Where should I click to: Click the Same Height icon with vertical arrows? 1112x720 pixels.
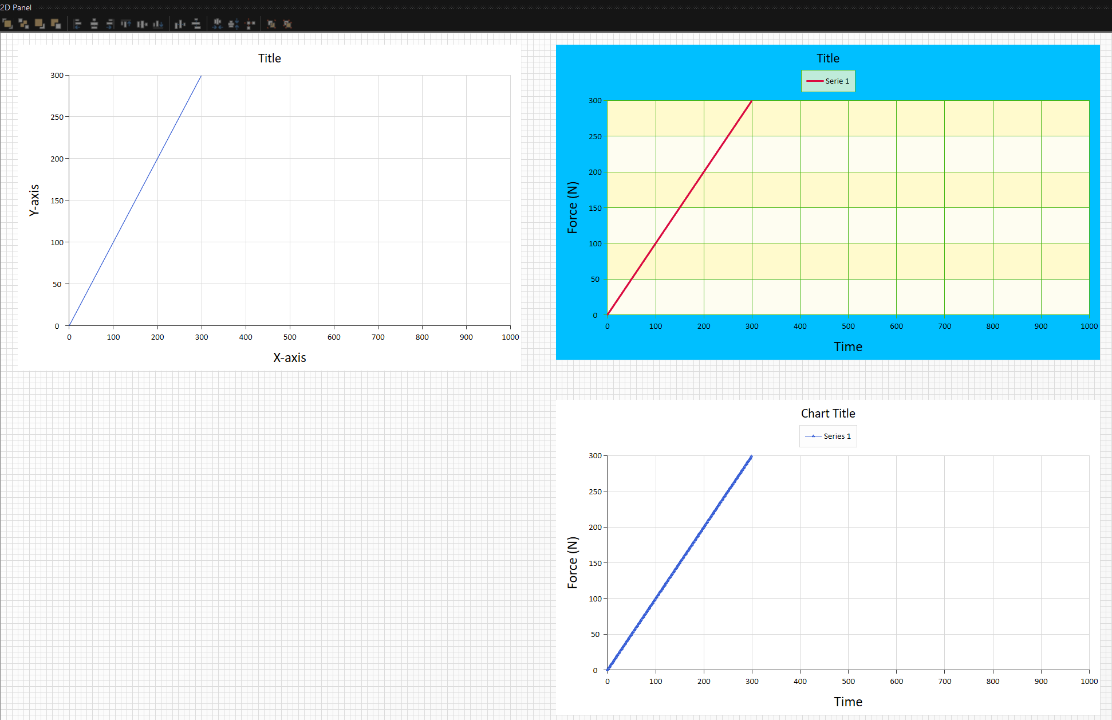pos(234,24)
